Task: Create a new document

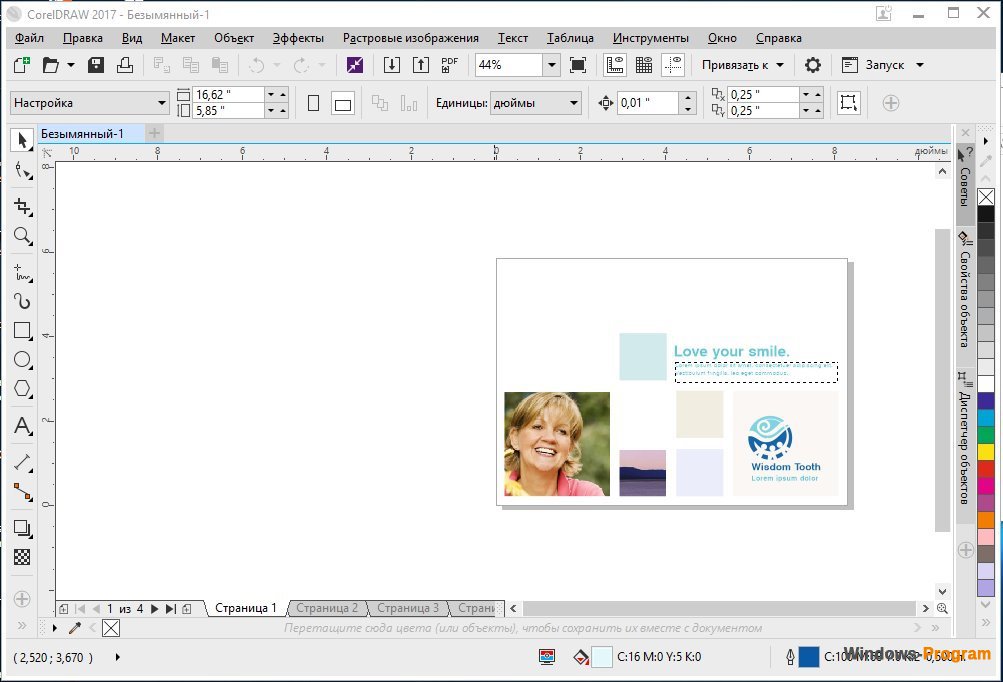Action: point(22,65)
